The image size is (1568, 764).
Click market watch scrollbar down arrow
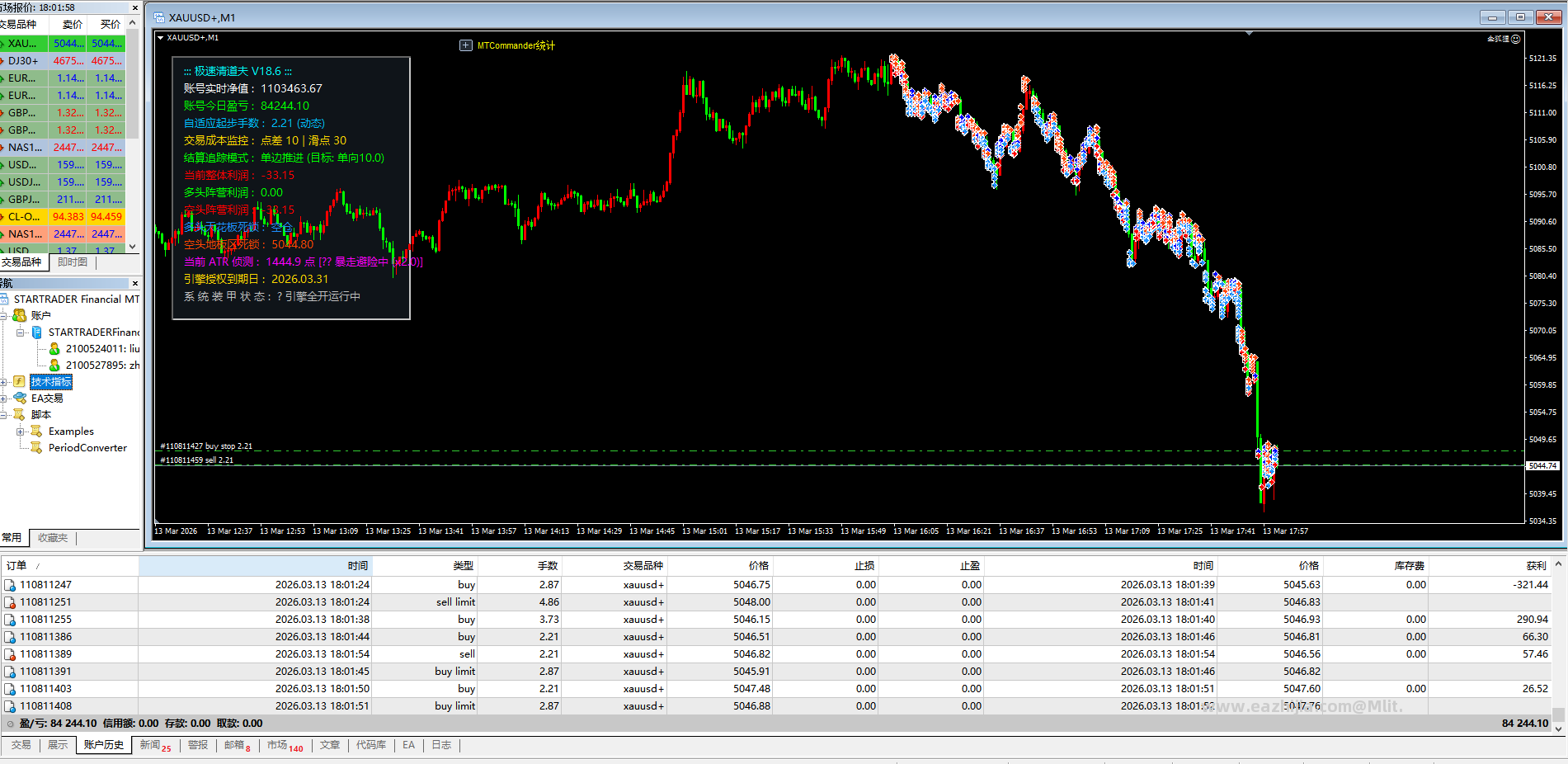tap(133, 247)
